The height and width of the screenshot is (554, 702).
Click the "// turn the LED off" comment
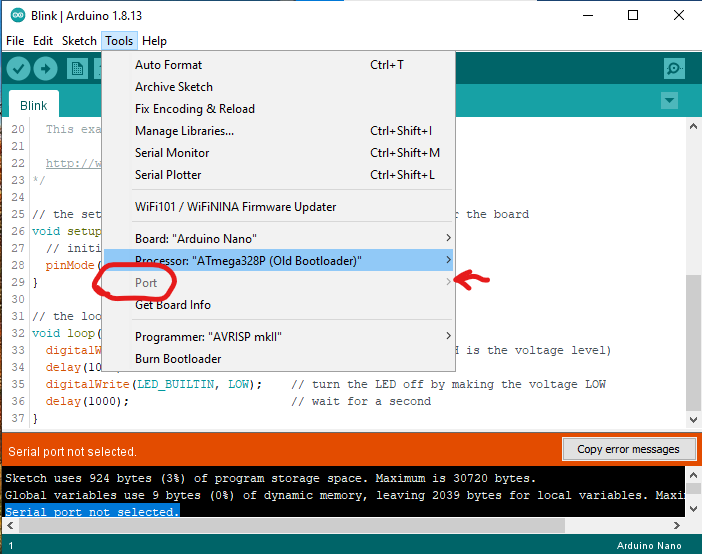pyautogui.click(x=448, y=384)
